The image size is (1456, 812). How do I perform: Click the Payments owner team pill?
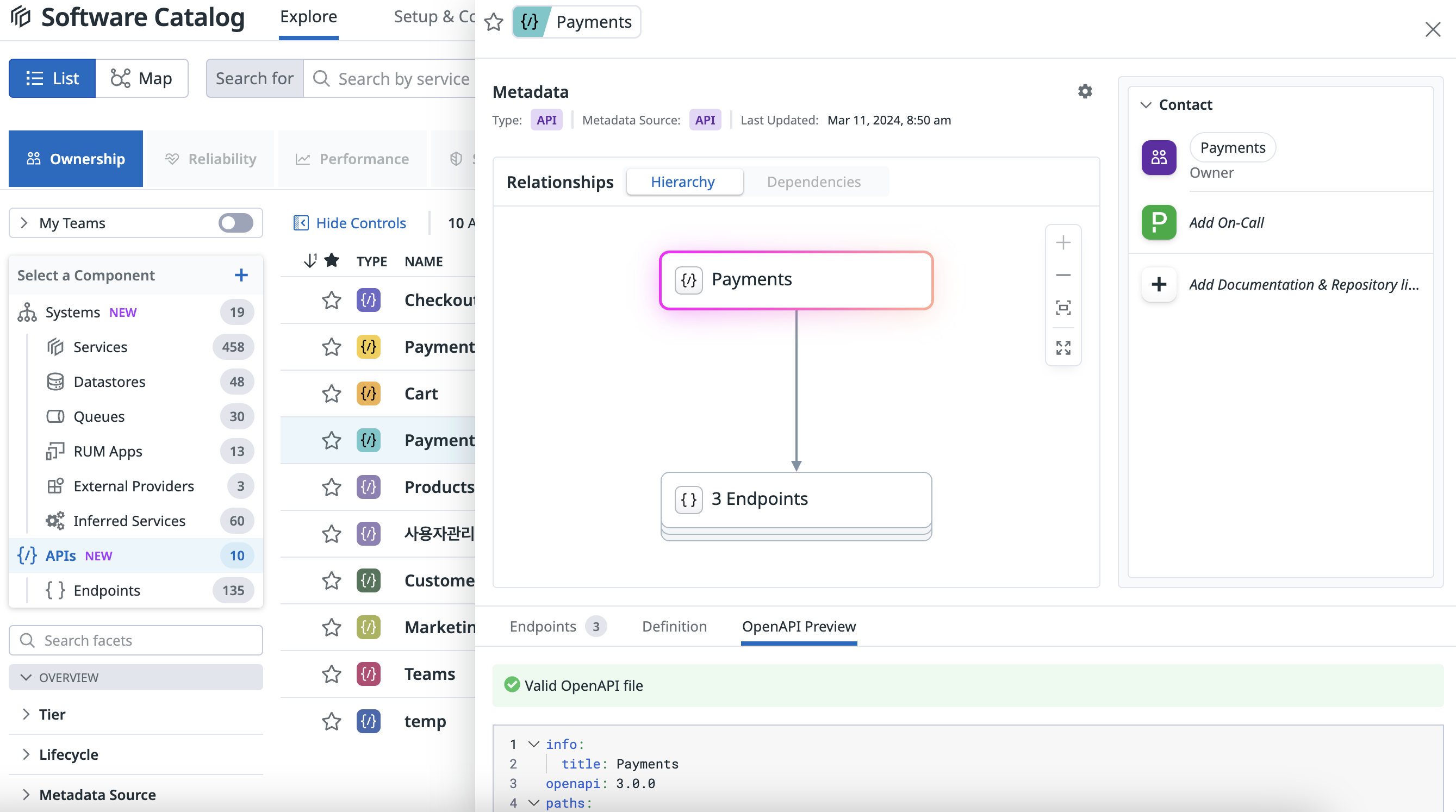pos(1233,147)
